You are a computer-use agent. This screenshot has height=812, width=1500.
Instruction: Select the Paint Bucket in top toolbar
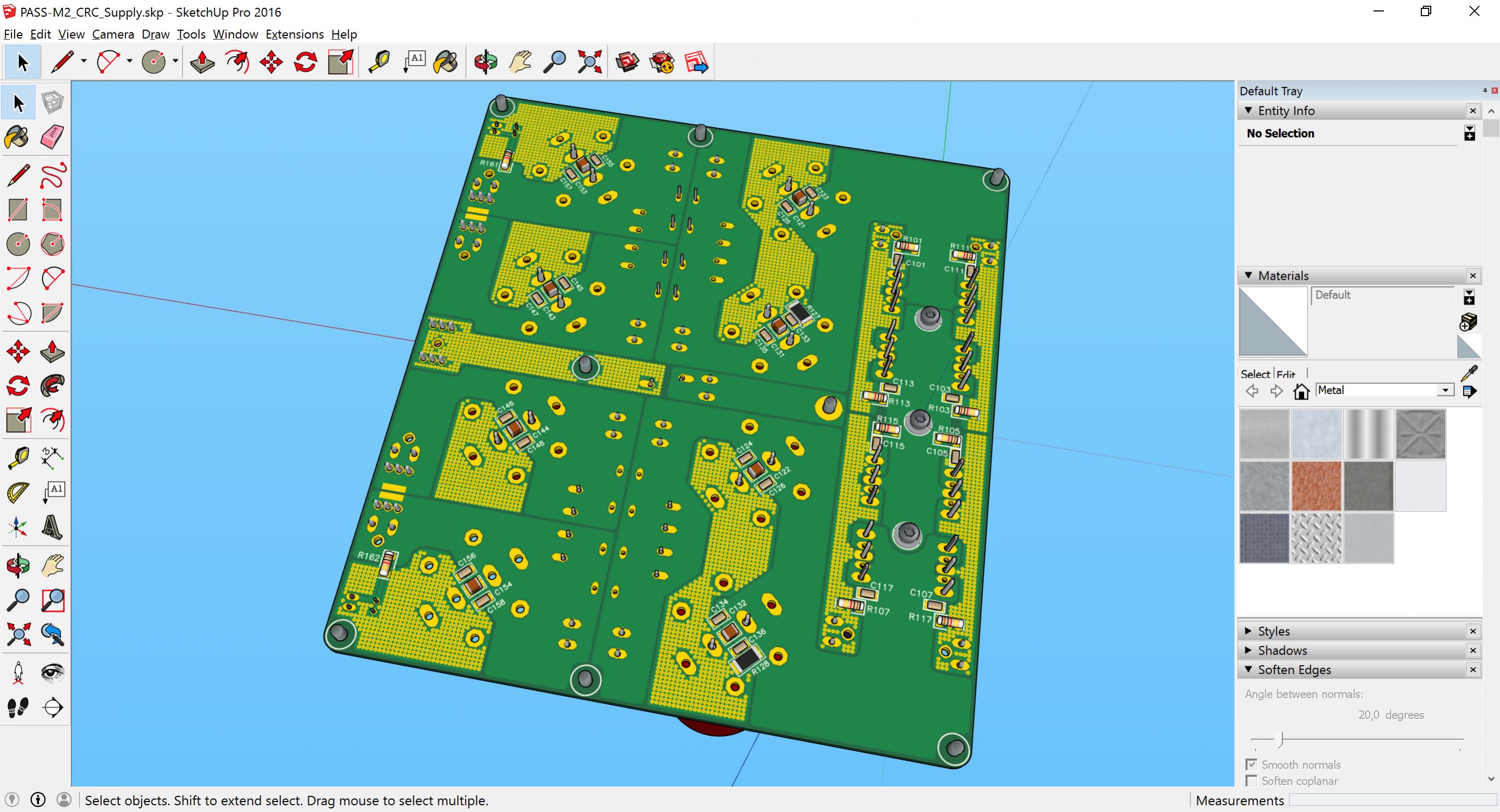tap(446, 61)
